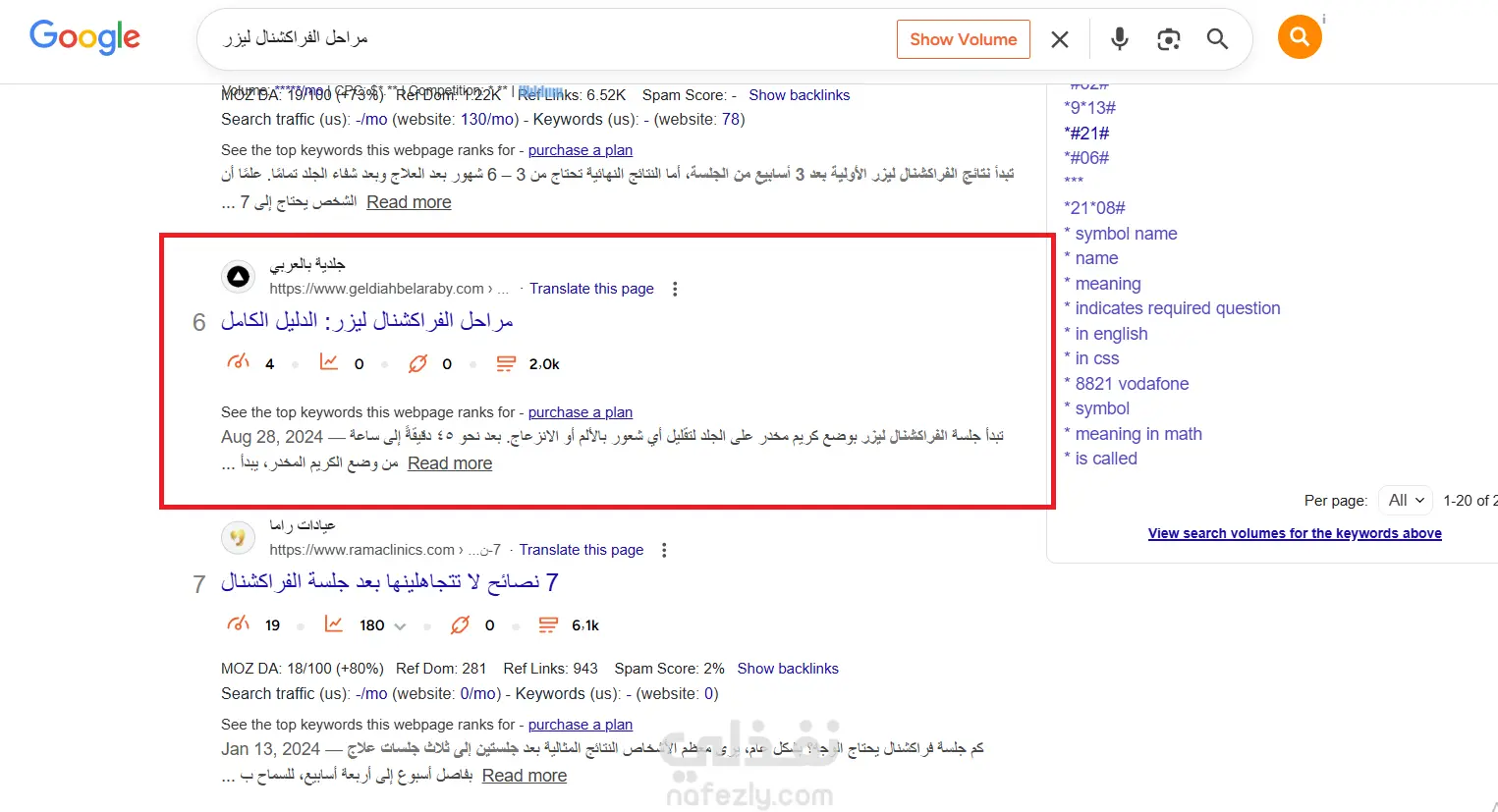
Task: Translate the ramaclinics.com page
Action: tap(582, 550)
